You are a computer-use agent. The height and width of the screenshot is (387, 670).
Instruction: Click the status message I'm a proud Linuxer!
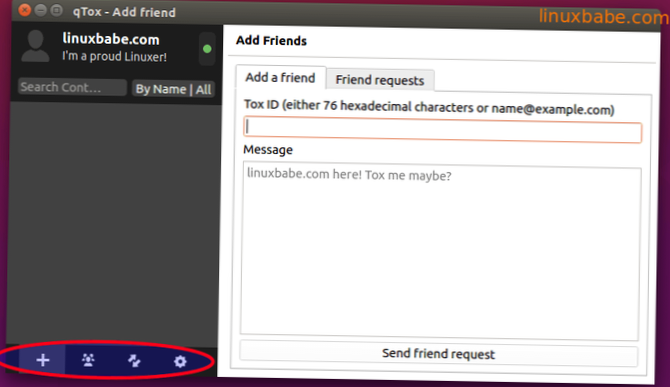coord(115,56)
